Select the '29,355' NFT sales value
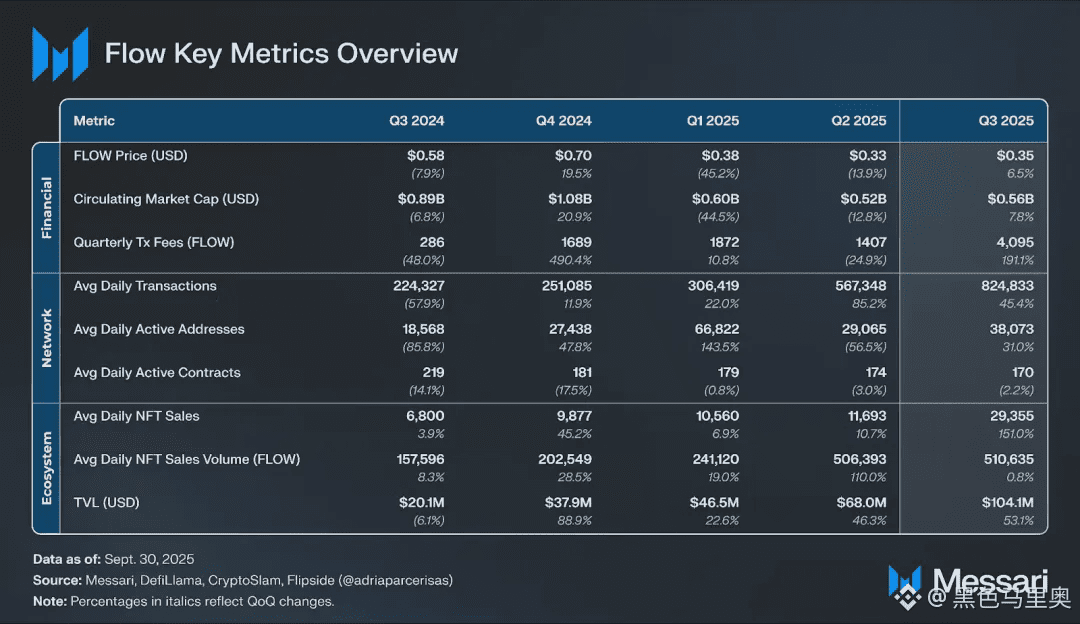This screenshot has height=624, width=1080. [x=1012, y=416]
